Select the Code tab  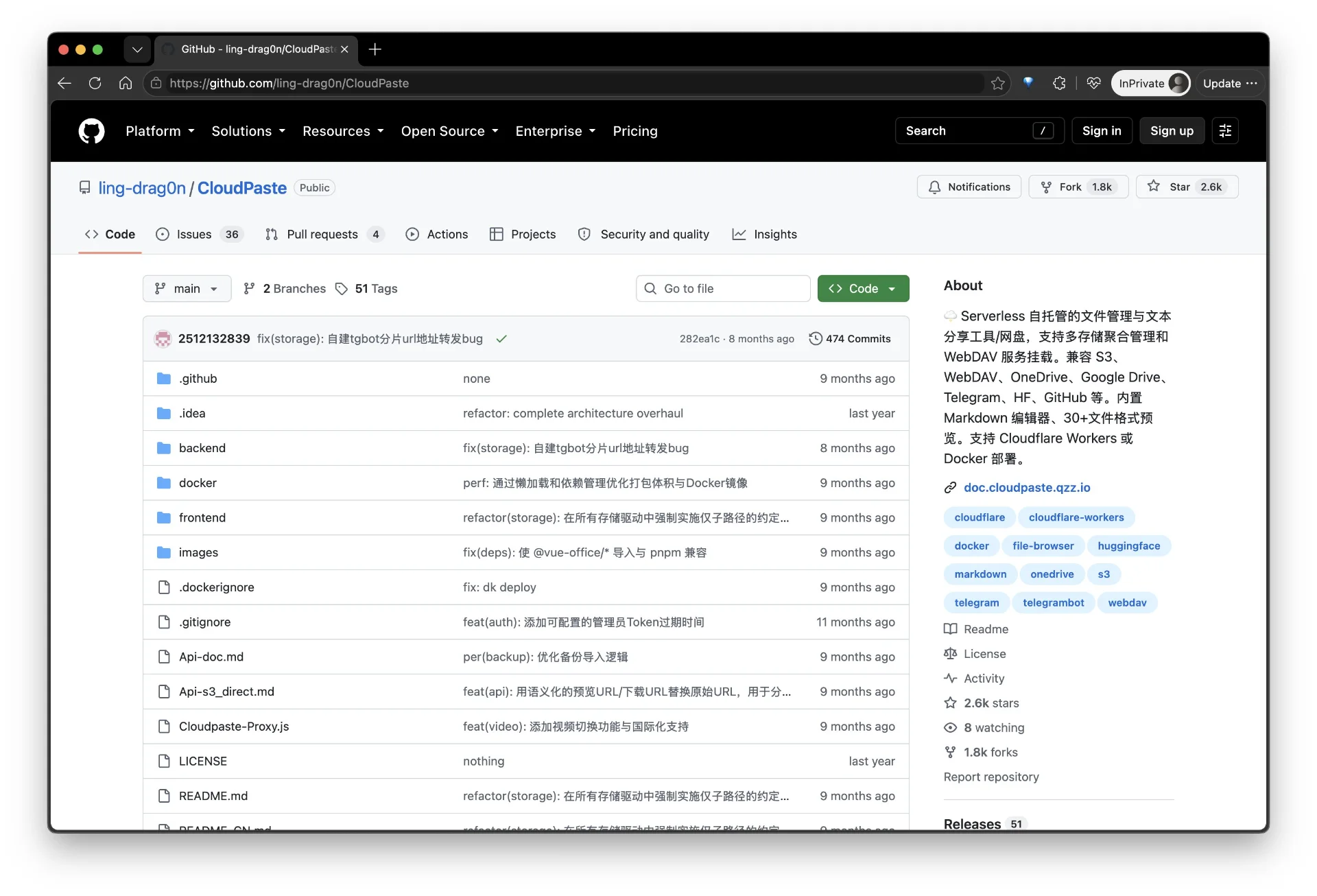(x=110, y=235)
